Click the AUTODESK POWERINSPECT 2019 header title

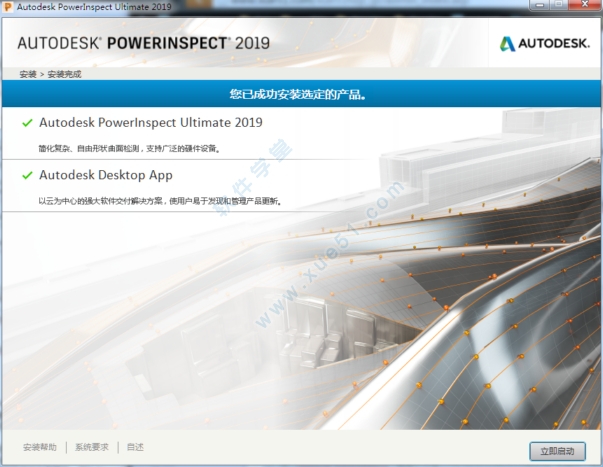pos(143,43)
